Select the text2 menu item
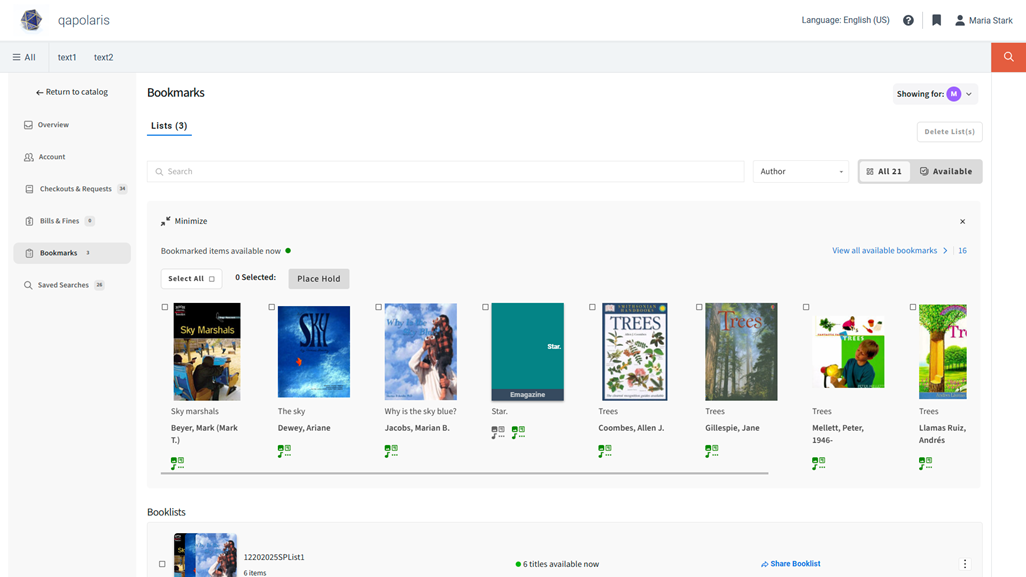 point(103,57)
